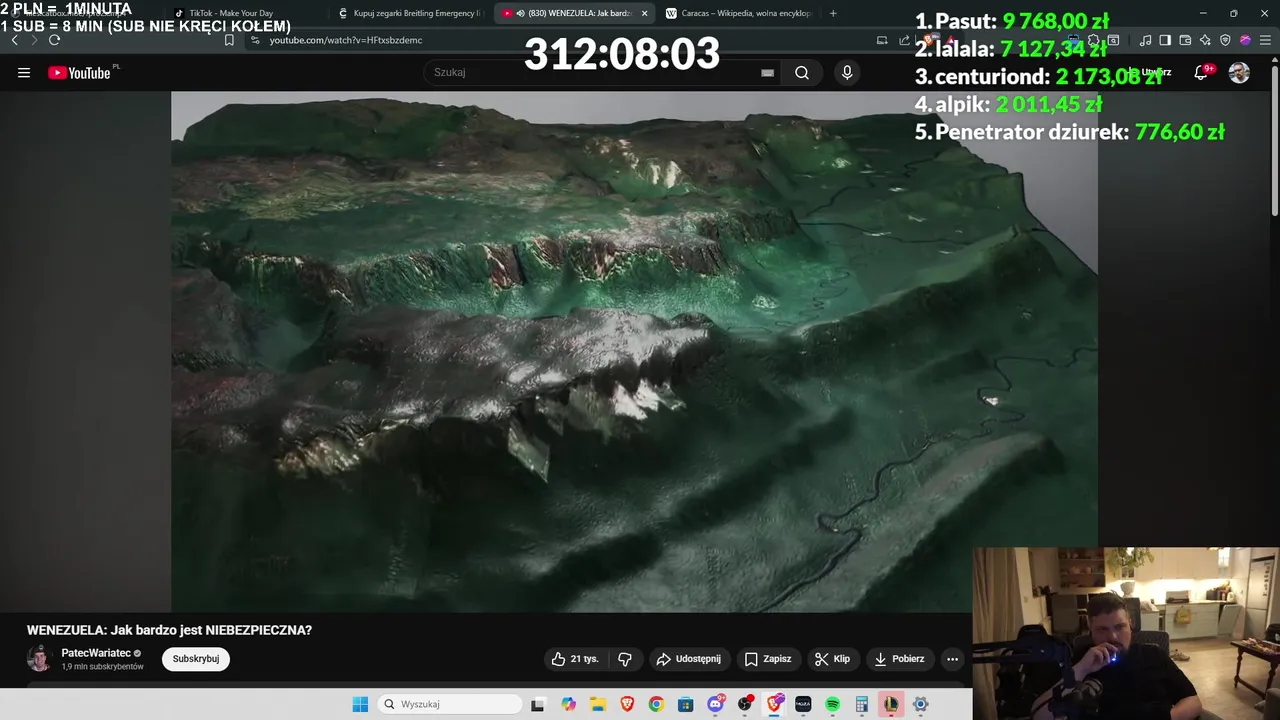Image resolution: width=1280 pixels, height=720 pixels.
Task: Open Calculator from taskbar
Action: coord(862,704)
